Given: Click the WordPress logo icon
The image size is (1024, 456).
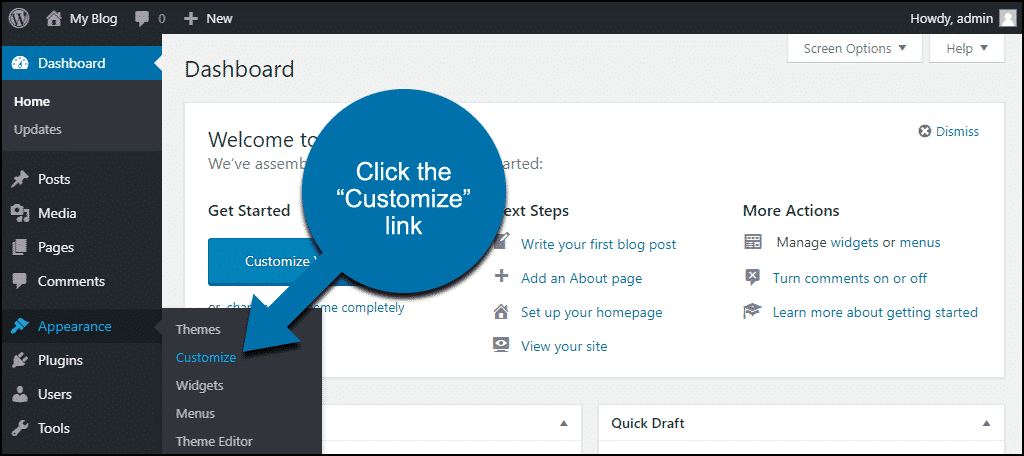Looking at the screenshot, I should click(19, 18).
